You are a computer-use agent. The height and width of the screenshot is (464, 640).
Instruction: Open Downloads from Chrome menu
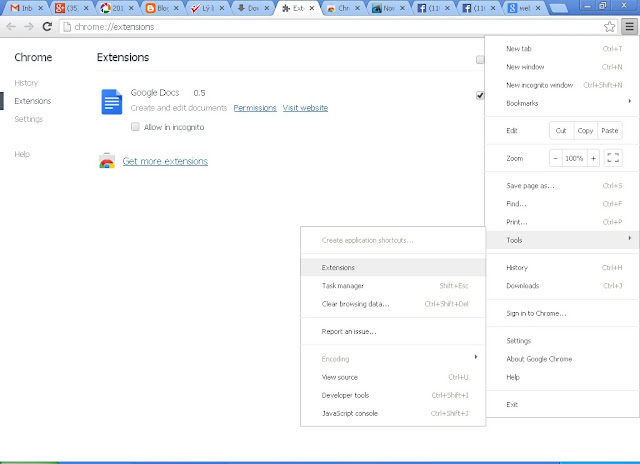click(562, 286)
